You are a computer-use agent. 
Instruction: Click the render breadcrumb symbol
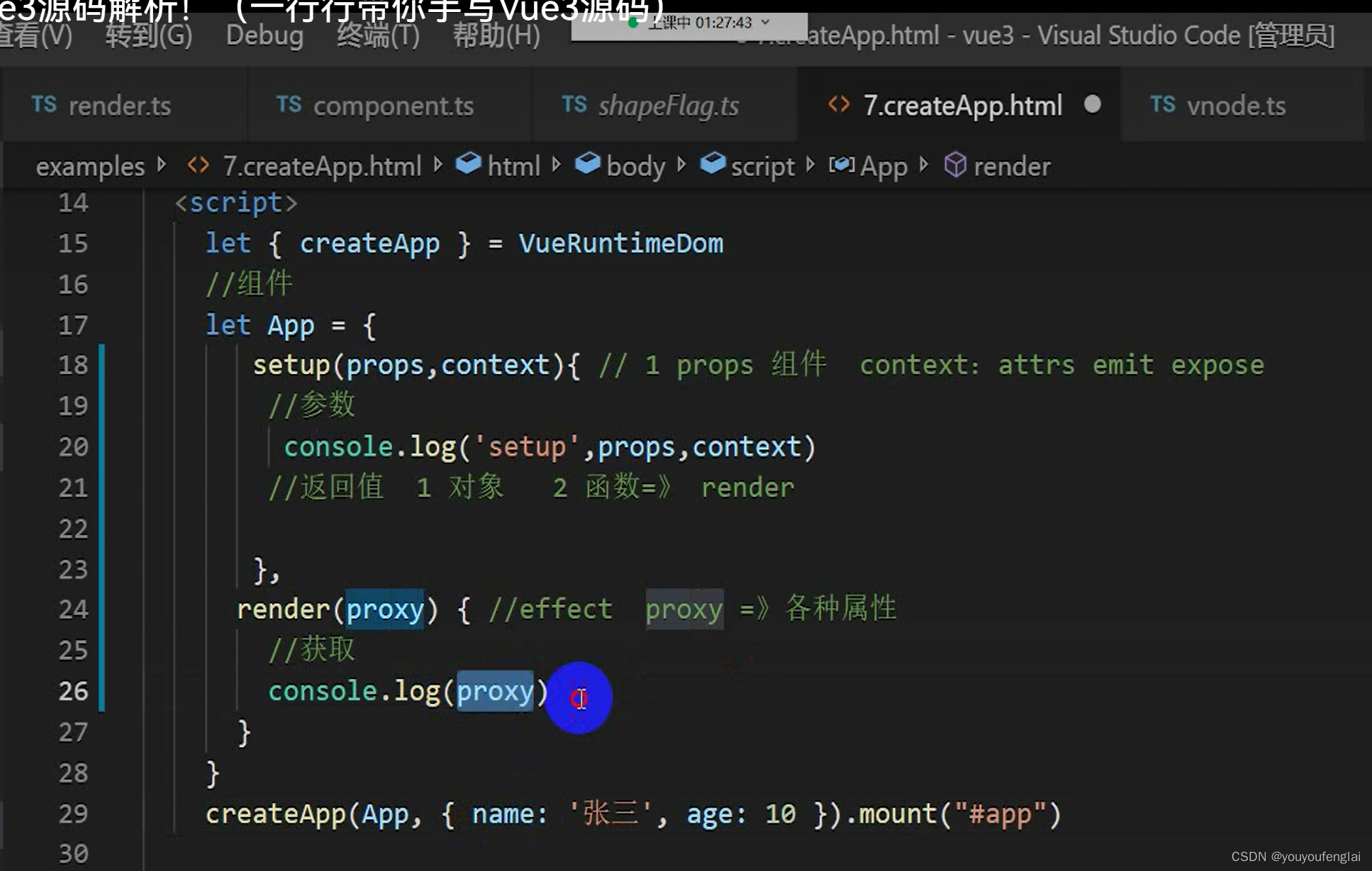[x=1011, y=167]
